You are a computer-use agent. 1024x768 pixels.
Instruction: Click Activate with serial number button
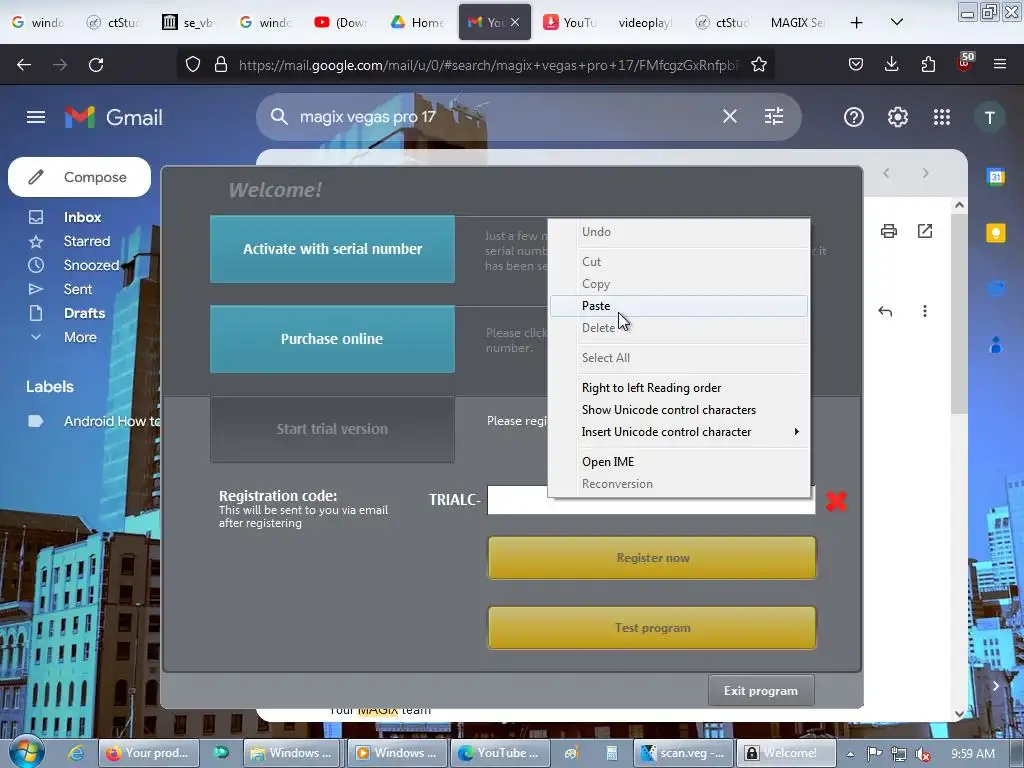[332, 249]
